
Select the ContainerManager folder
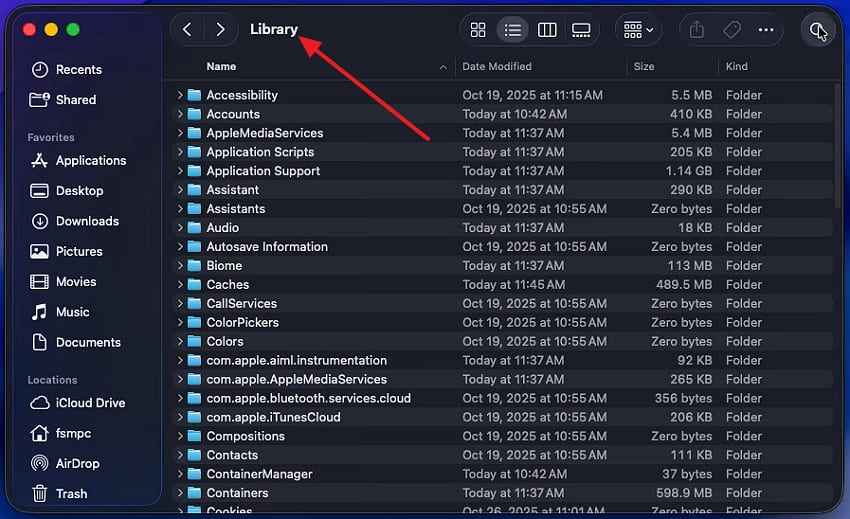(x=503, y=474)
